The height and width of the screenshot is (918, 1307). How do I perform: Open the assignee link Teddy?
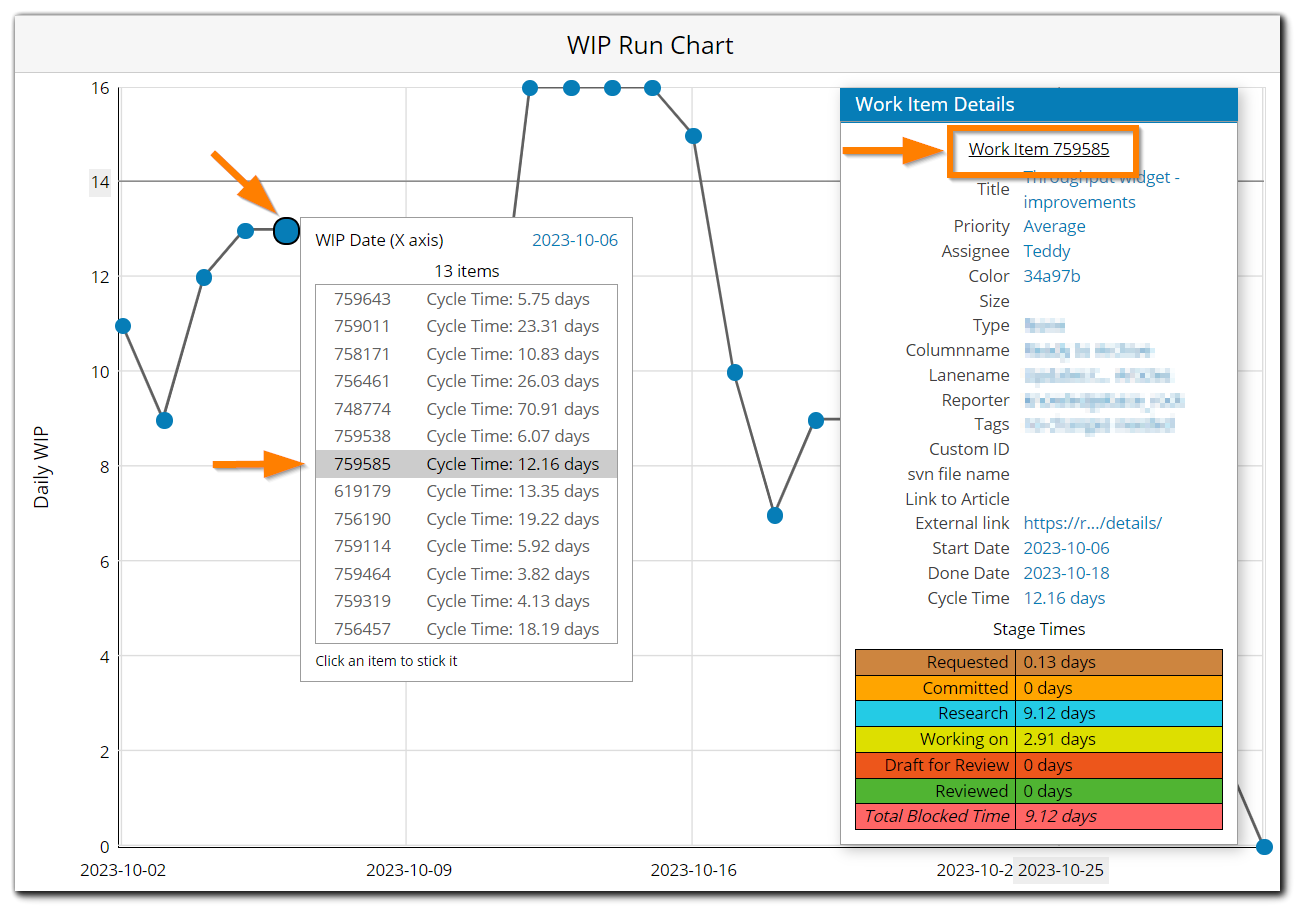point(1046,251)
